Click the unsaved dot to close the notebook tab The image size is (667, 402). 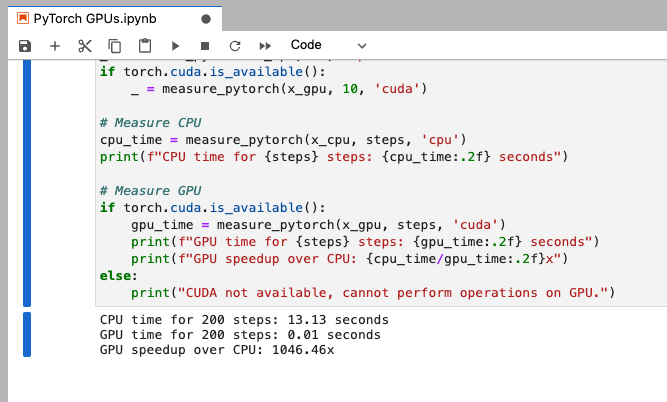(x=206, y=18)
